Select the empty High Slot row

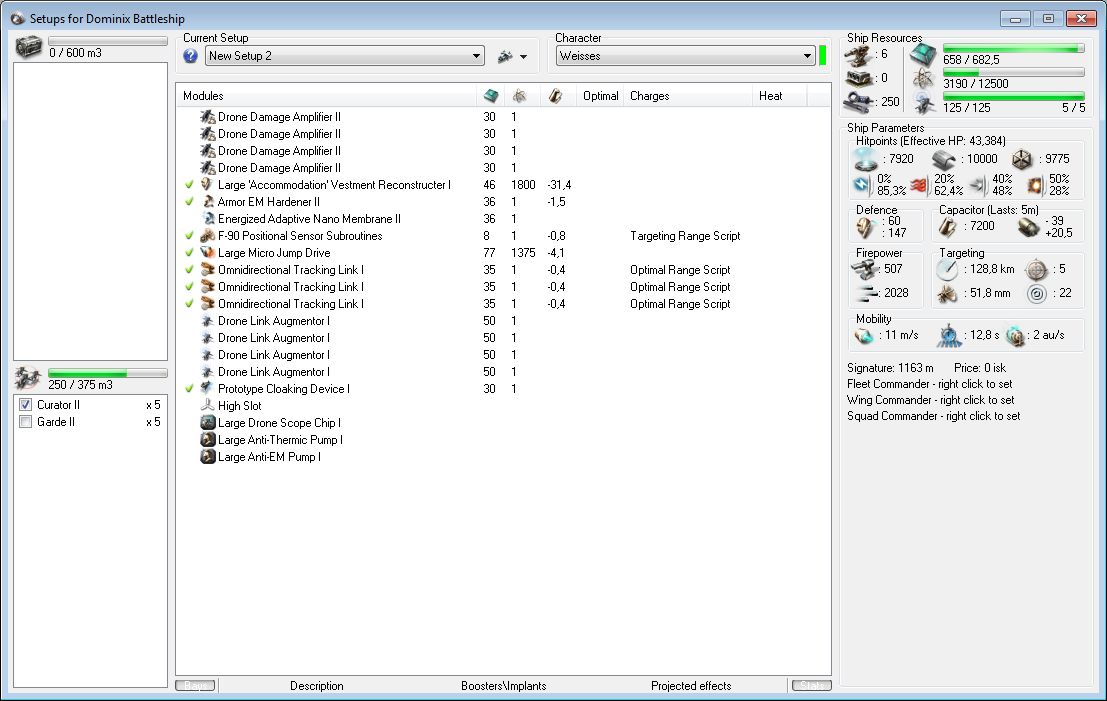pyautogui.click(x=503, y=406)
